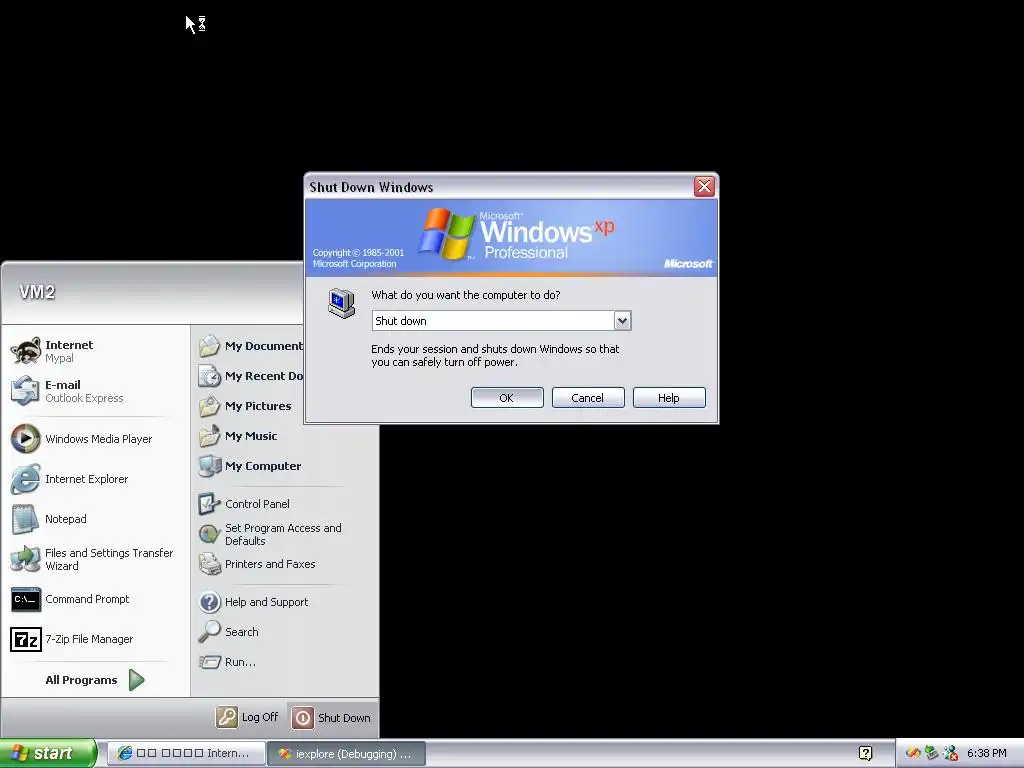
Task: Expand My Recent Documents entry
Action: coord(251,376)
